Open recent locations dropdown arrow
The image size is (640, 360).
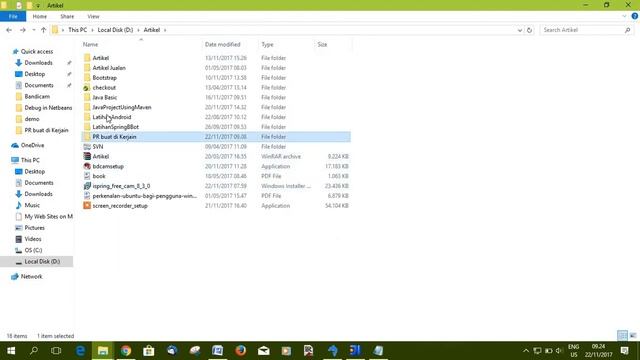(33, 30)
